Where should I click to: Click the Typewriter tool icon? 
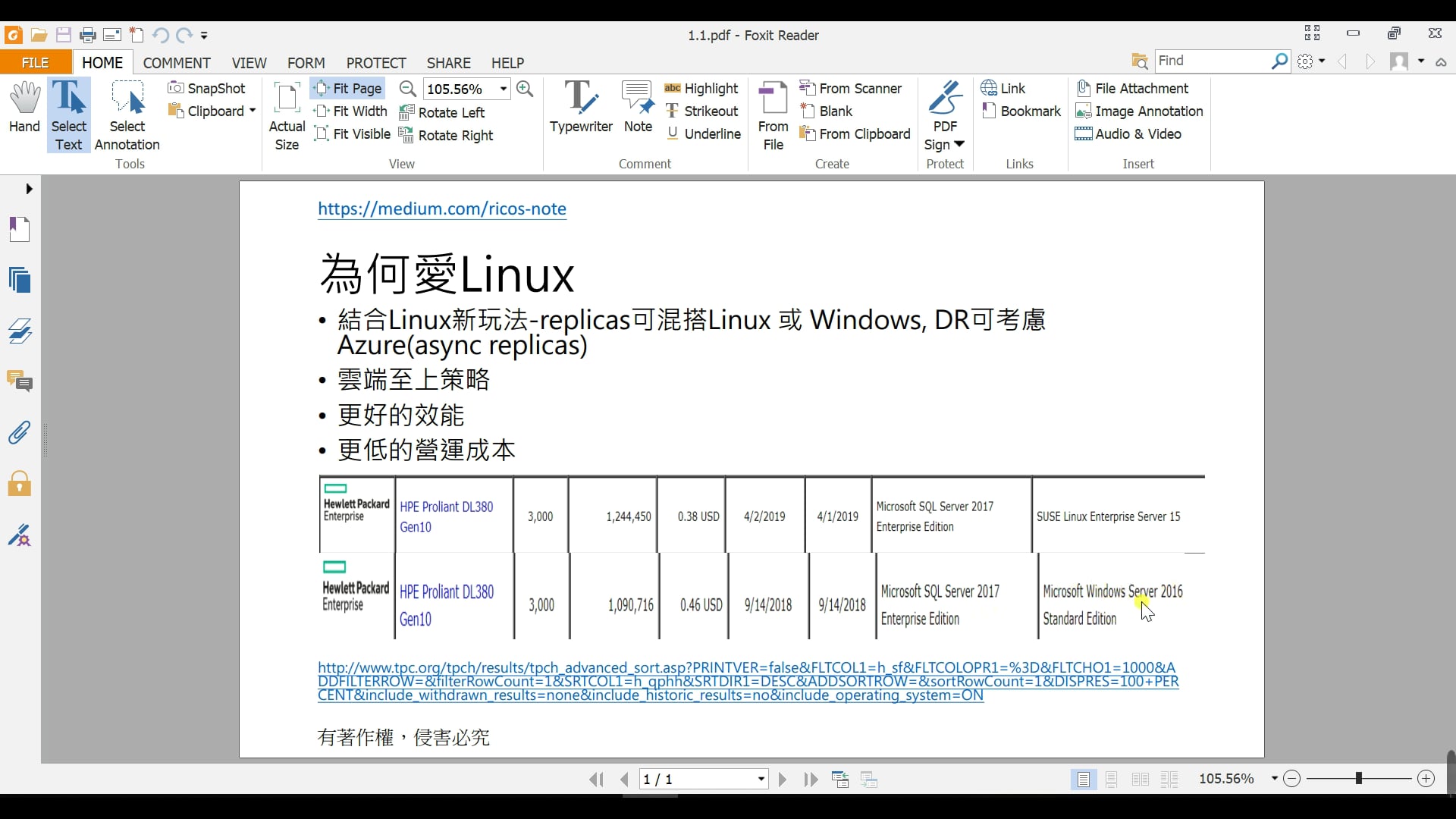point(580,108)
